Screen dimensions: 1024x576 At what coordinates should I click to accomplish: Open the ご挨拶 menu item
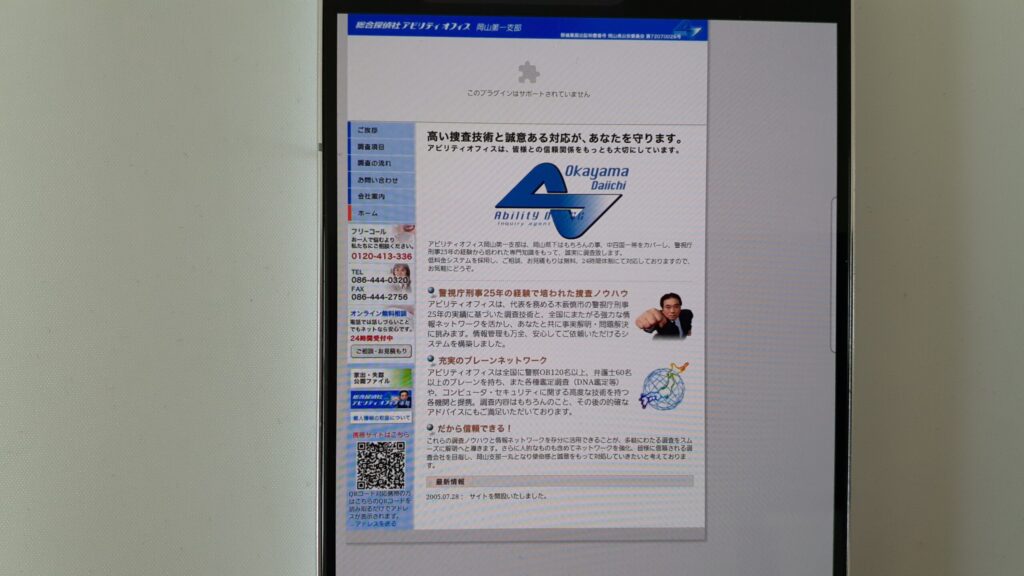[381, 130]
